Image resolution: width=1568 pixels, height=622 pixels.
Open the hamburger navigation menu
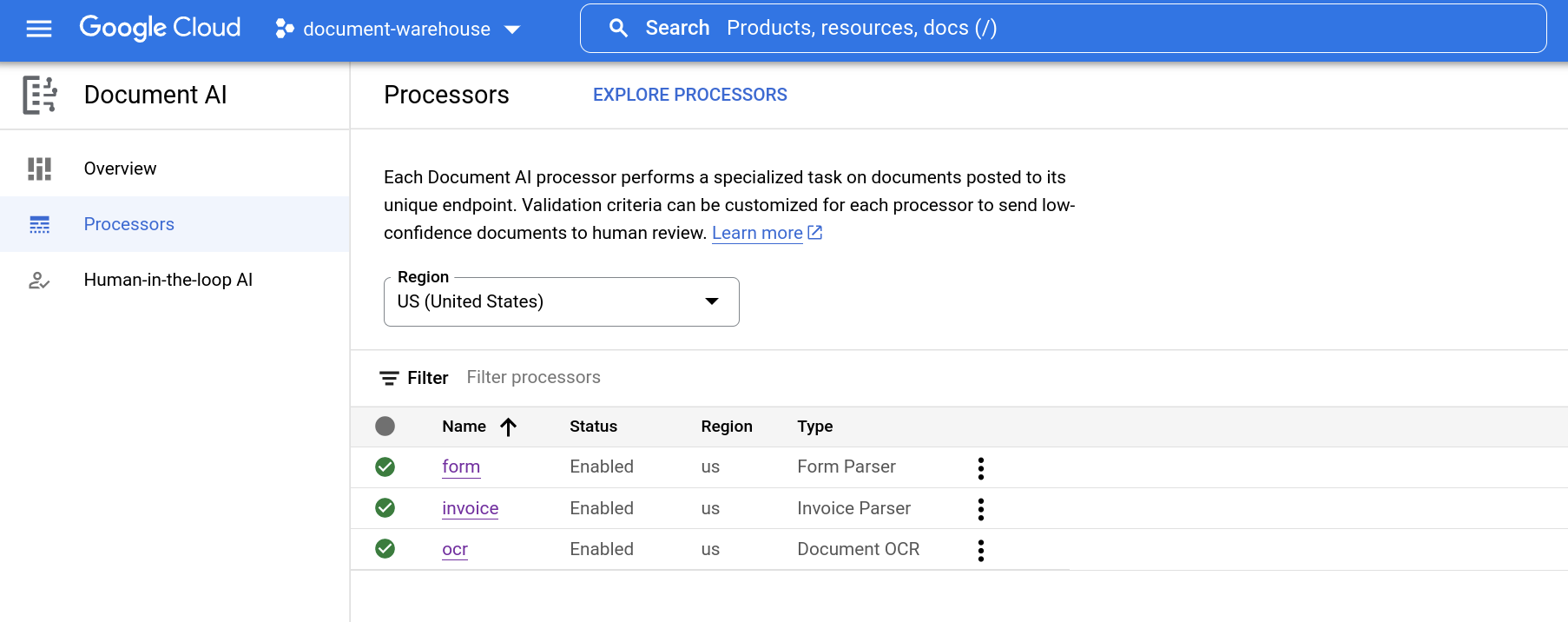coord(39,29)
